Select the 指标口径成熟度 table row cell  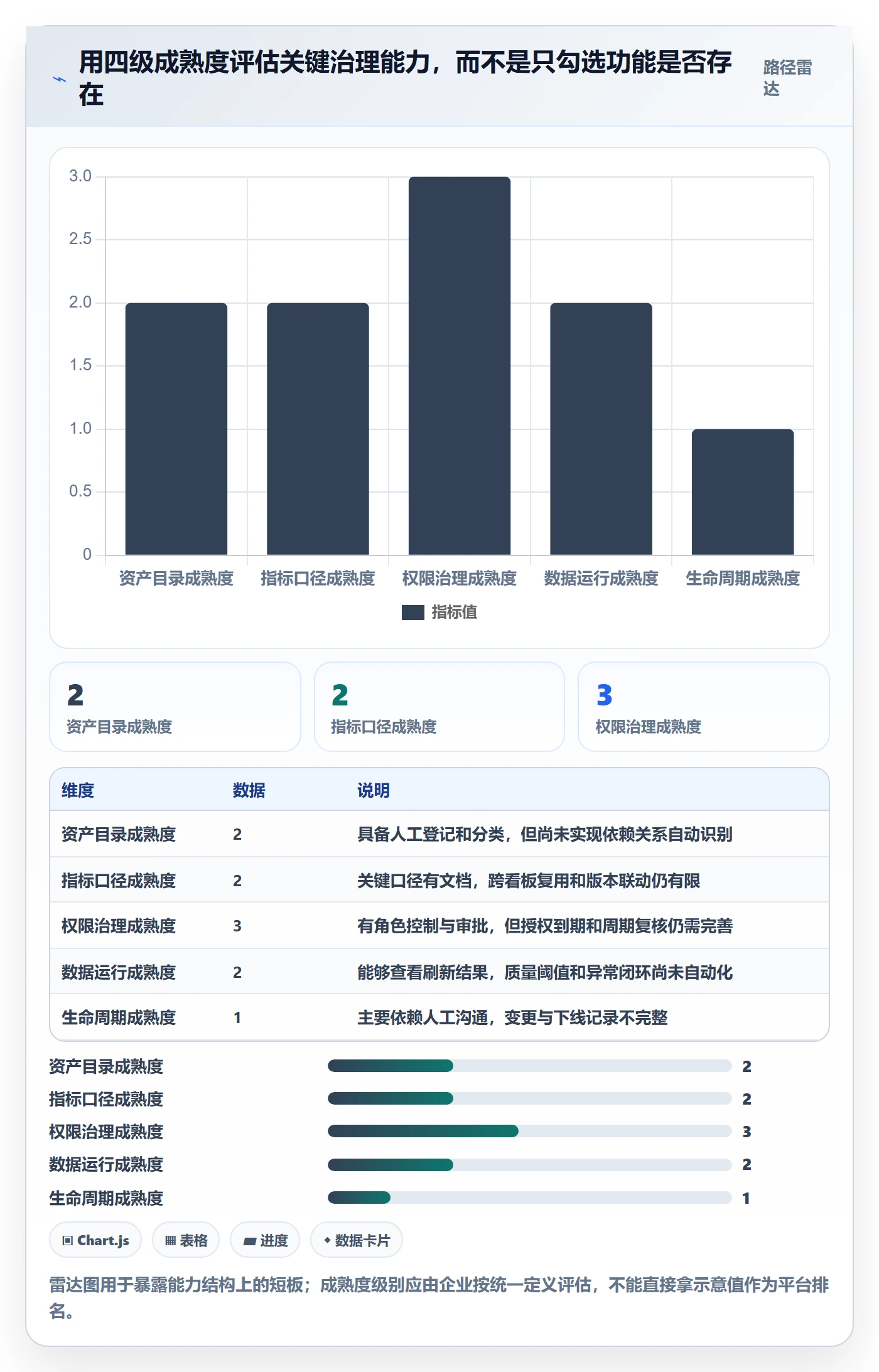[x=119, y=881]
